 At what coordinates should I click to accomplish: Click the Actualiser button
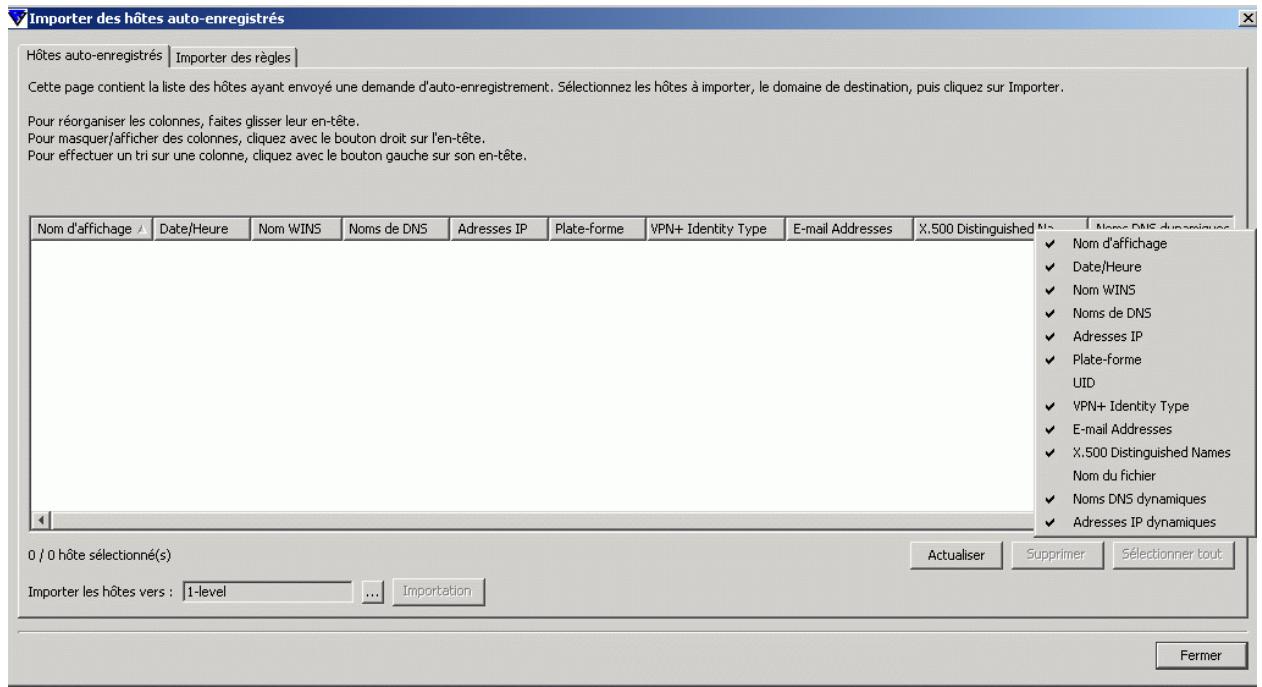click(958, 555)
